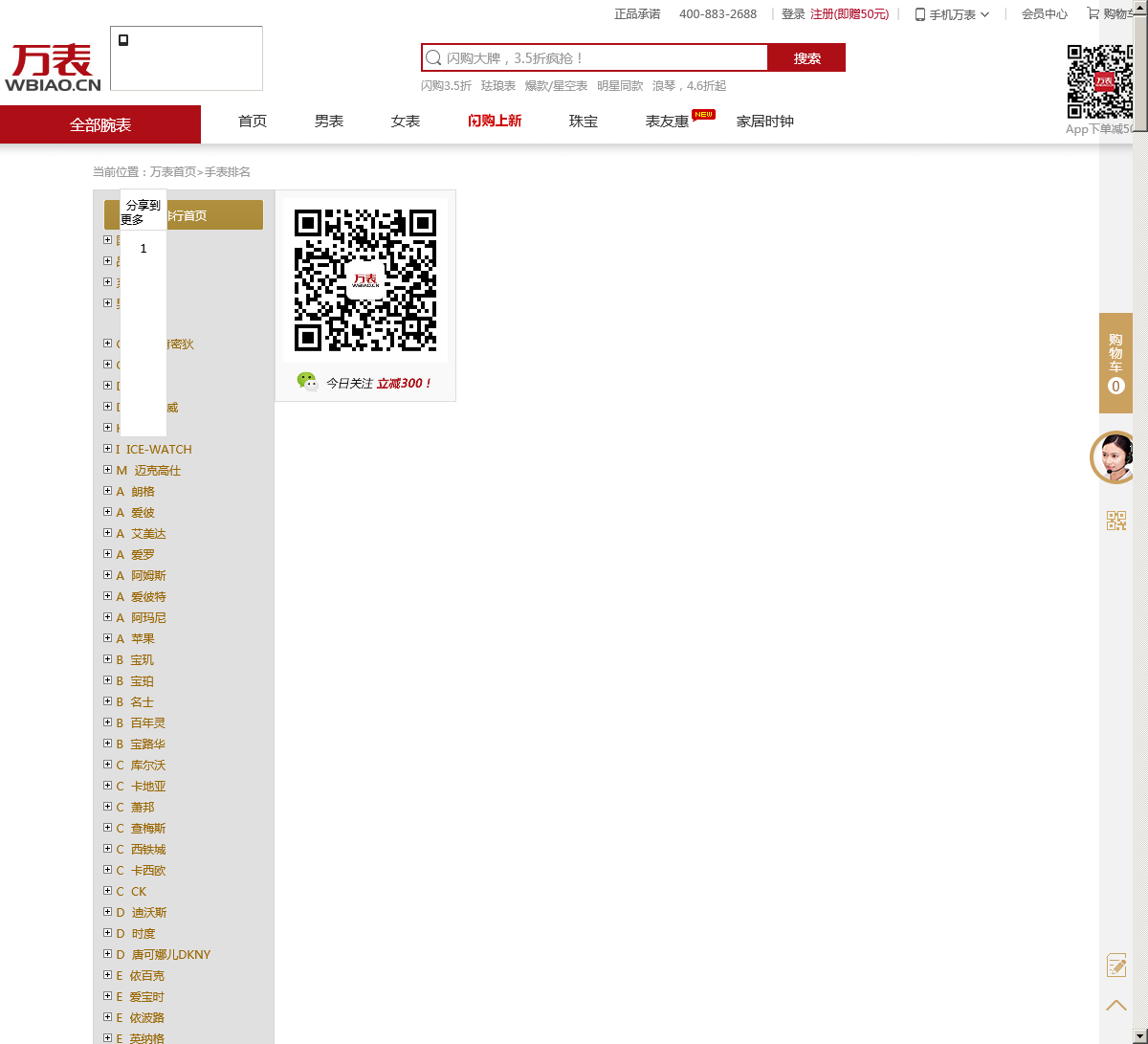Open 表友惠 menu item
The width and height of the screenshot is (1148, 1044).
point(667,121)
